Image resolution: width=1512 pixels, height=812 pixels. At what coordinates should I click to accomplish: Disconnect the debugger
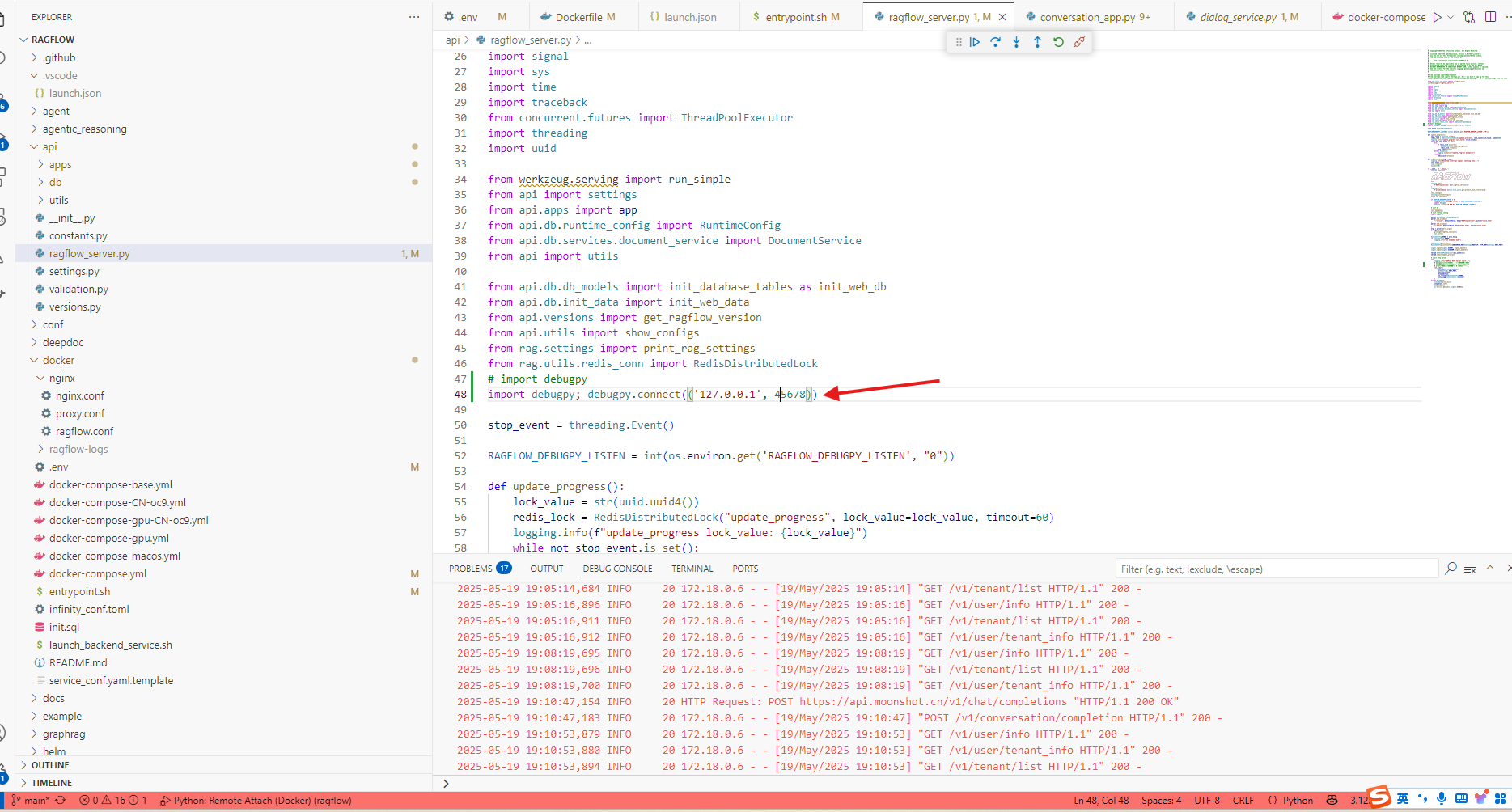(x=1080, y=42)
